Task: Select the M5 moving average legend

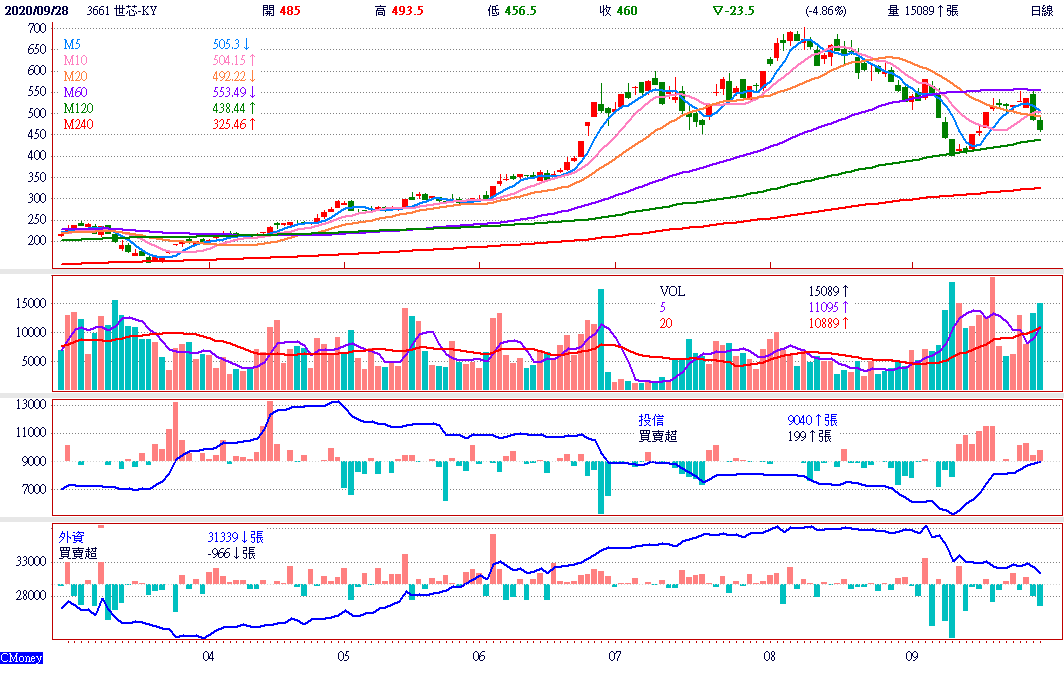Action: pyautogui.click(x=73, y=45)
